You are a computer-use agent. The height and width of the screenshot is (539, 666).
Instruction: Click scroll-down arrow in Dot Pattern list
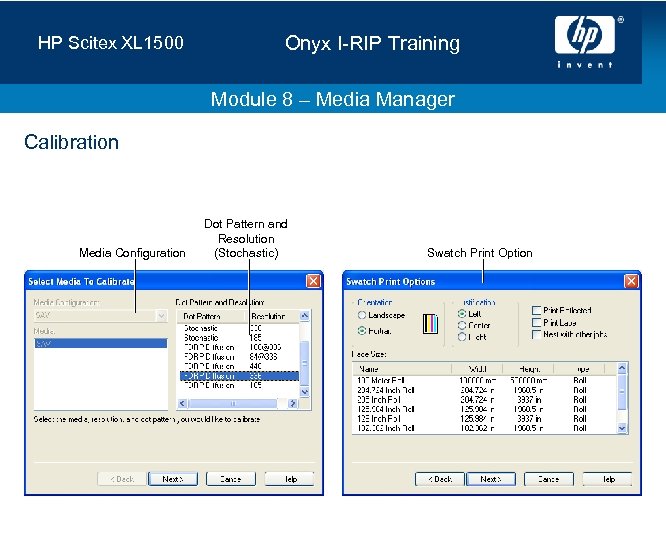pyautogui.click(x=305, y=392)
